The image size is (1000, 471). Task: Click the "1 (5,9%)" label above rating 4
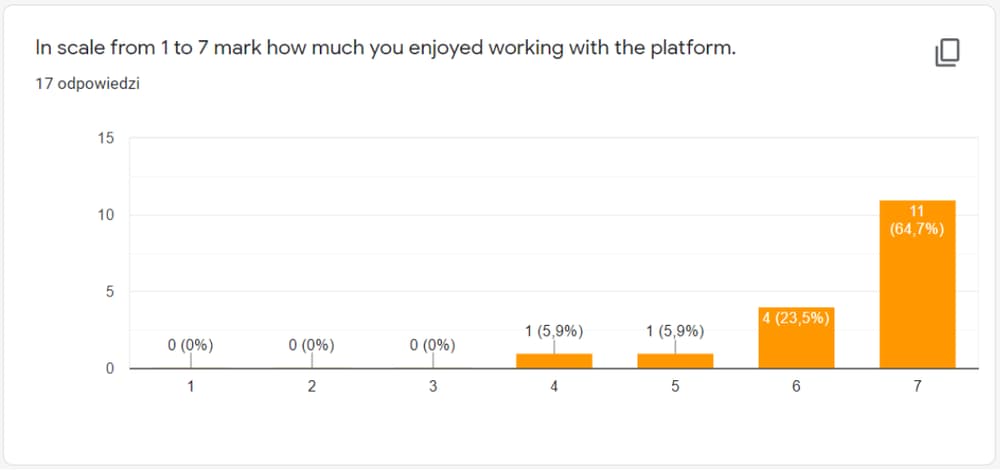554,331
